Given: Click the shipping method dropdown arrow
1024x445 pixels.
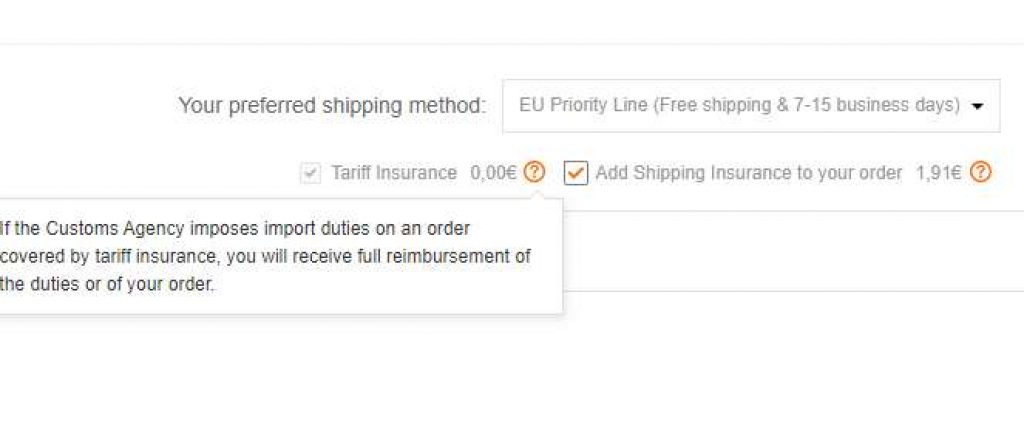Looking at the screenshot, I should (x=977, y=106).
